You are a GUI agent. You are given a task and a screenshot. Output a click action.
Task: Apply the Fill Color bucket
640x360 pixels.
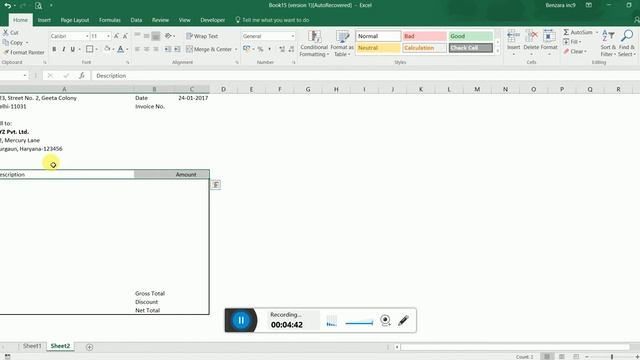[107, 49]
